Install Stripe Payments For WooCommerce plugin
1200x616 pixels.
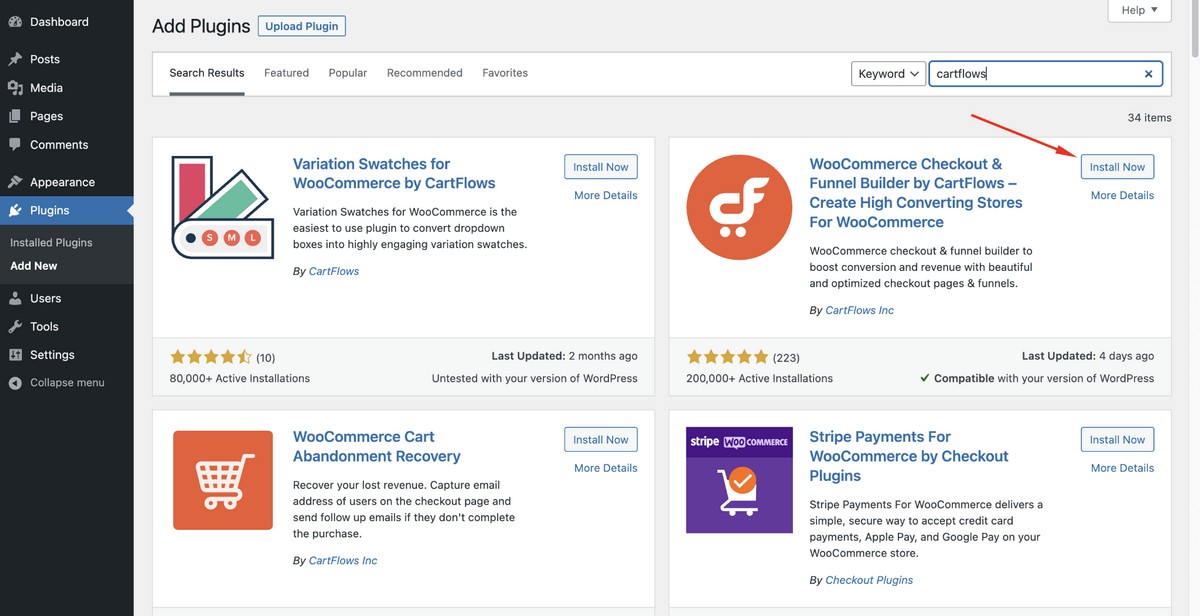[x=1117, y=440]
